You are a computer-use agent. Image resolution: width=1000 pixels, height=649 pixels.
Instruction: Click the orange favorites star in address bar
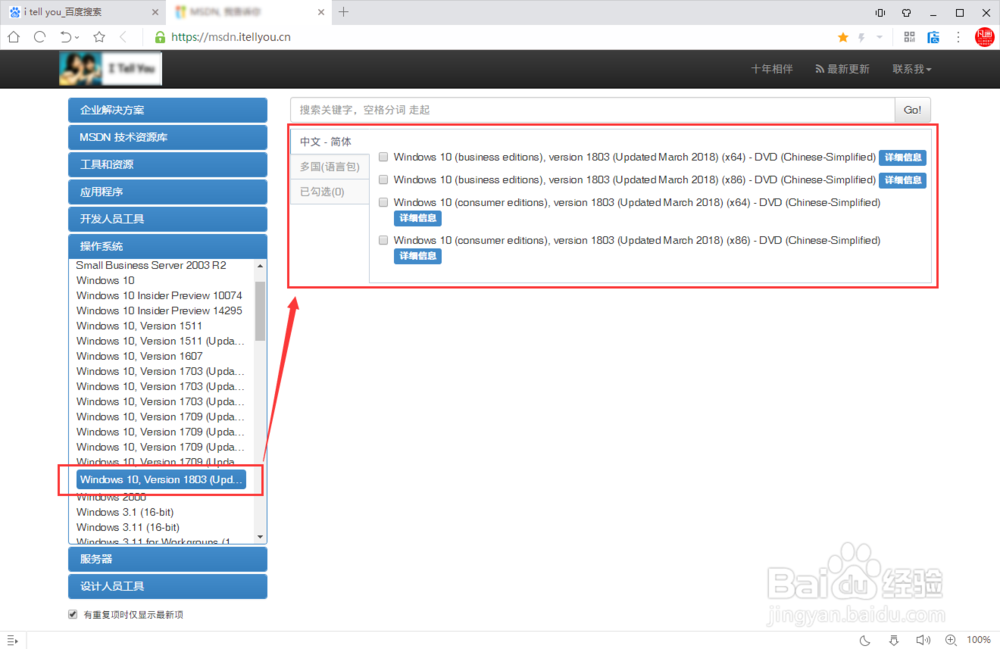point(843,38)
